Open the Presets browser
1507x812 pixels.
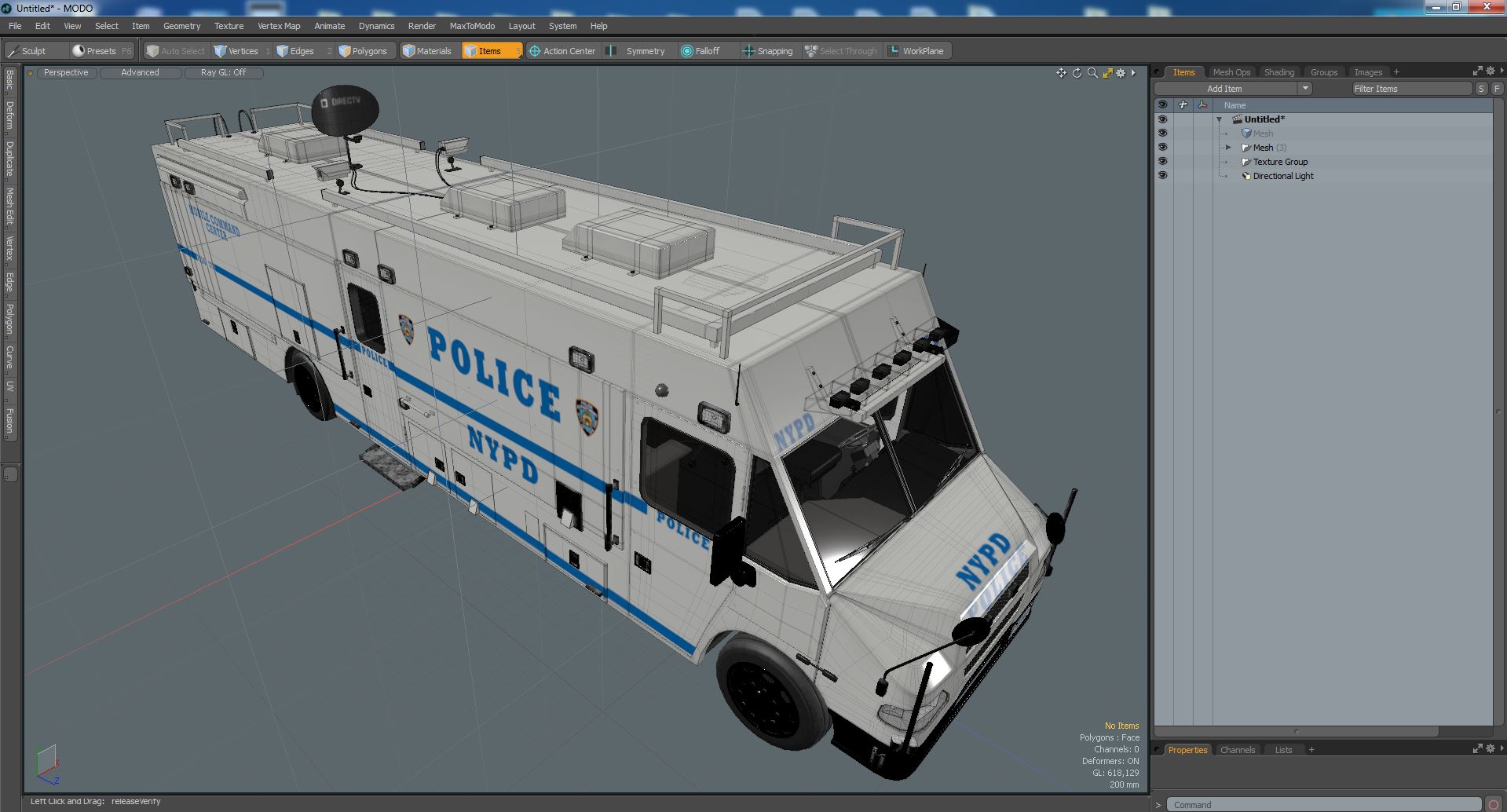101,51
